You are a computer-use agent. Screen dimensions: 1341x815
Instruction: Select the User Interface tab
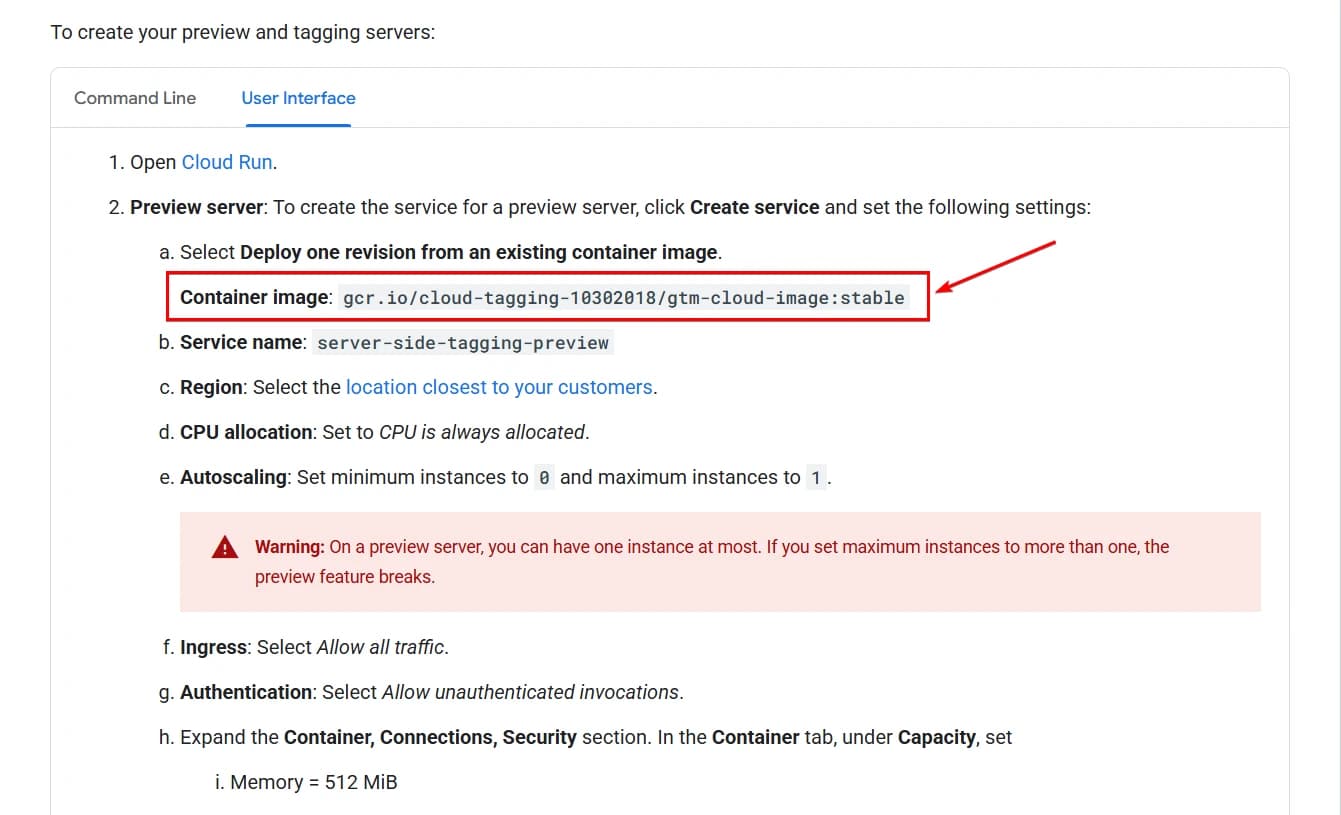tap(297, 97)
